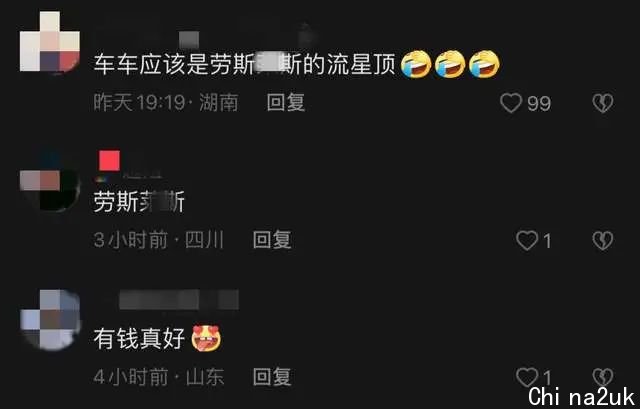640x409 pixels.
Task: Dislike the Hunan comment with broken heart
Action: (602, 103)
